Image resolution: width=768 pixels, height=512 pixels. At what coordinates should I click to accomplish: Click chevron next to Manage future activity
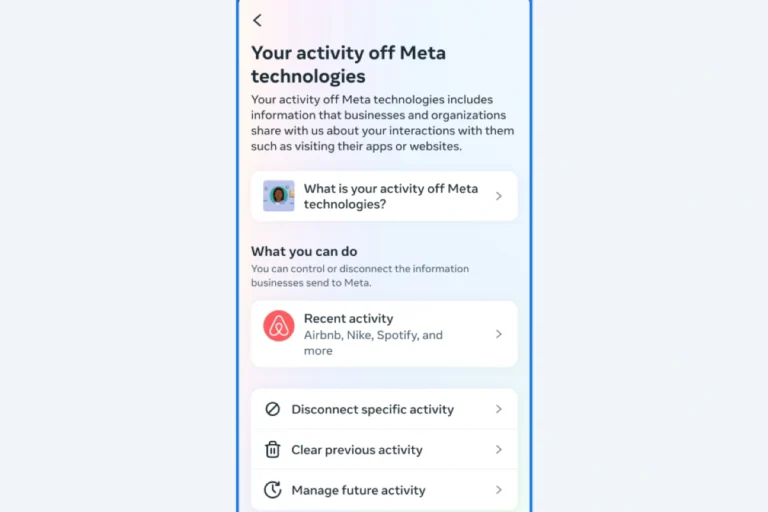(x=499, y=490)
